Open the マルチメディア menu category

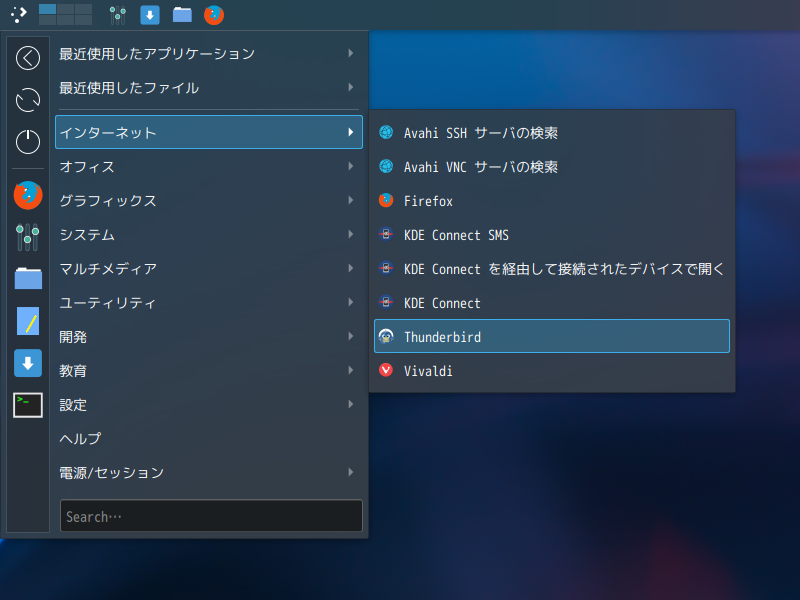[209, 268]
